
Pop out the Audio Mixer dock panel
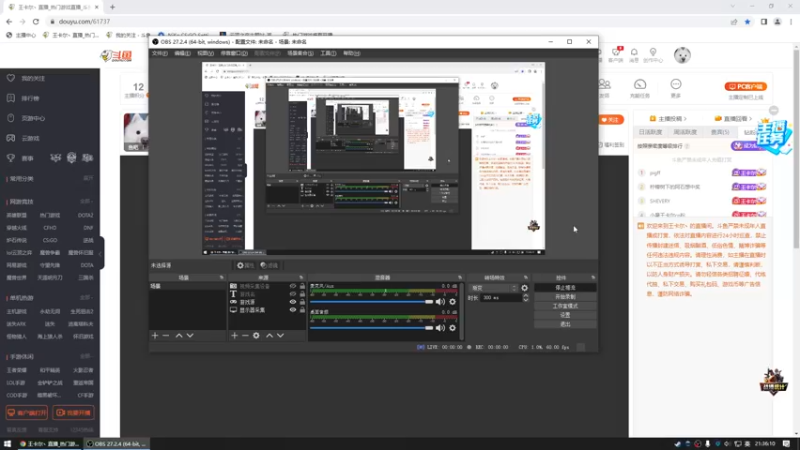point(460,278)
